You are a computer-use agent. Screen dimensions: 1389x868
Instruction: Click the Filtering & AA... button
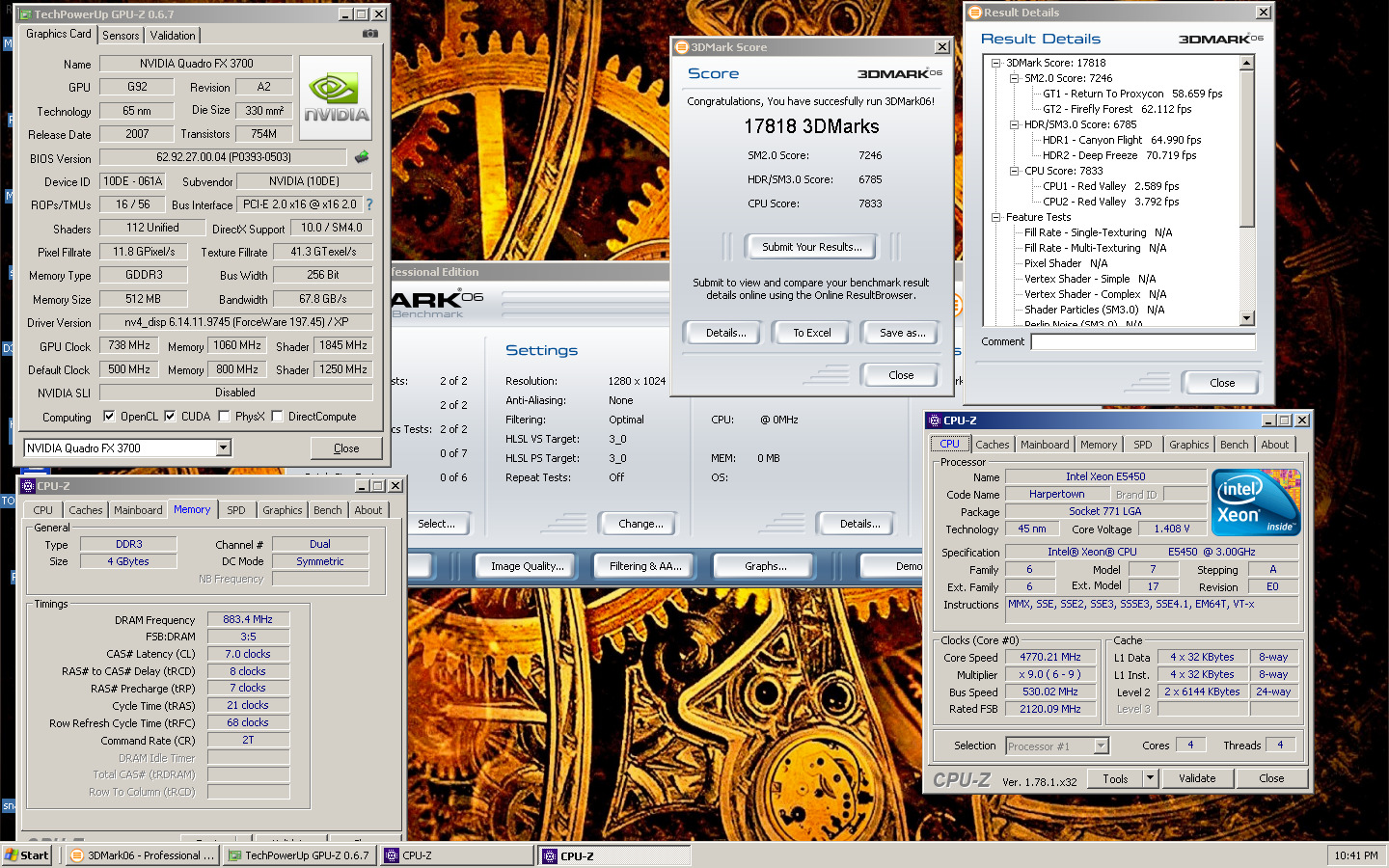[644, 566]
